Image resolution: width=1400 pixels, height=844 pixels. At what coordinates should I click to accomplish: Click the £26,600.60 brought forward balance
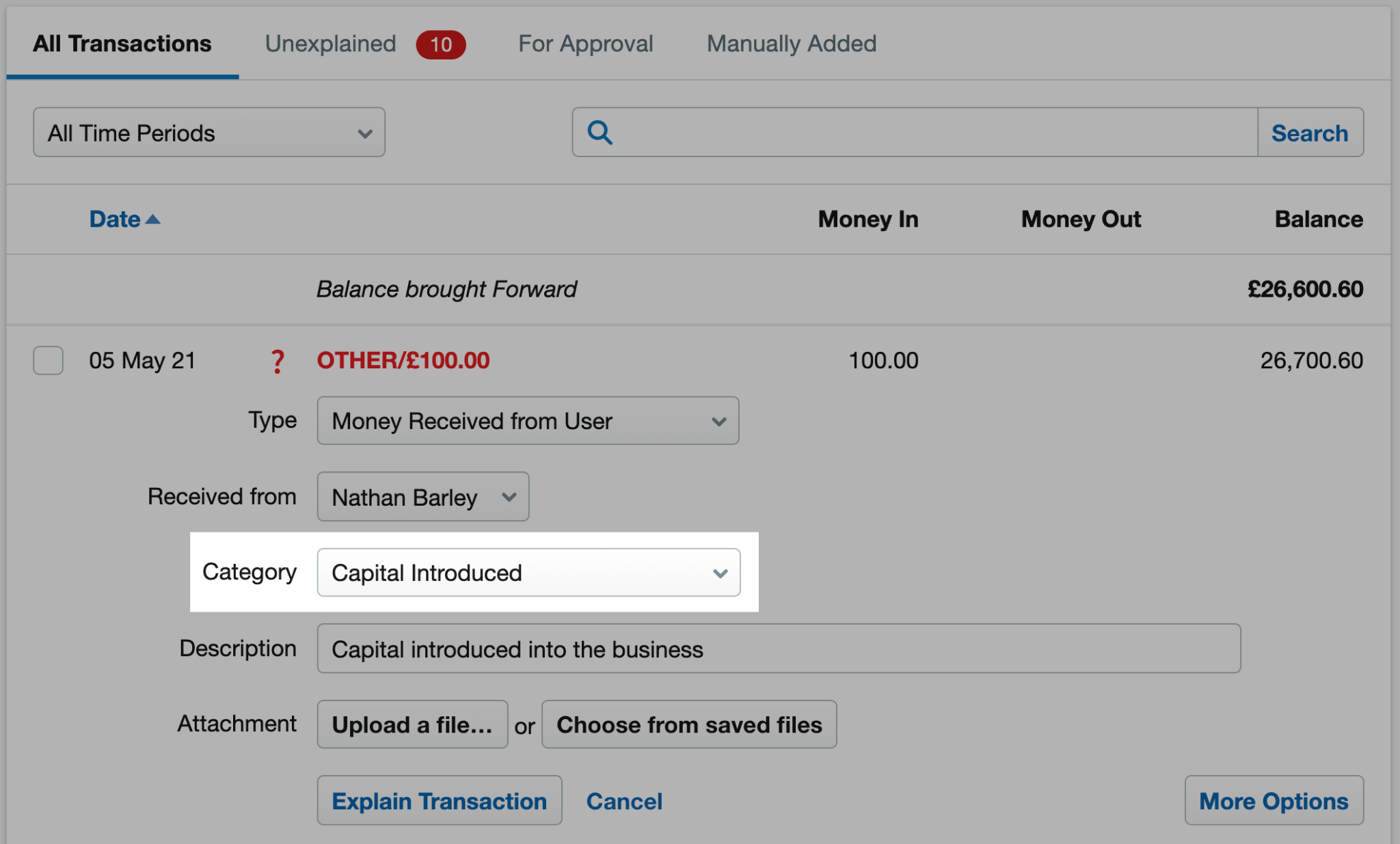[x=1305, y=289]
